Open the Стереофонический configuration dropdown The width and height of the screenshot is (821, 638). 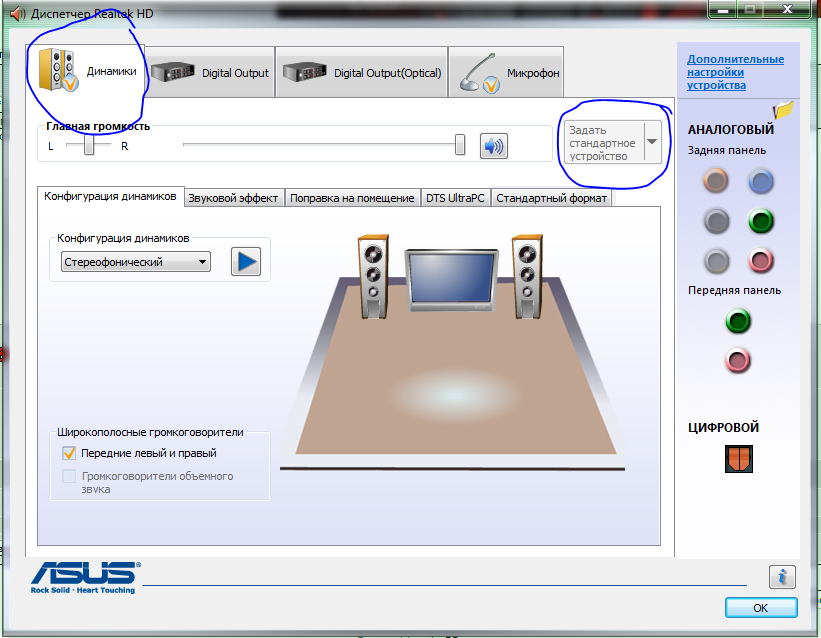tap(136, 261)
